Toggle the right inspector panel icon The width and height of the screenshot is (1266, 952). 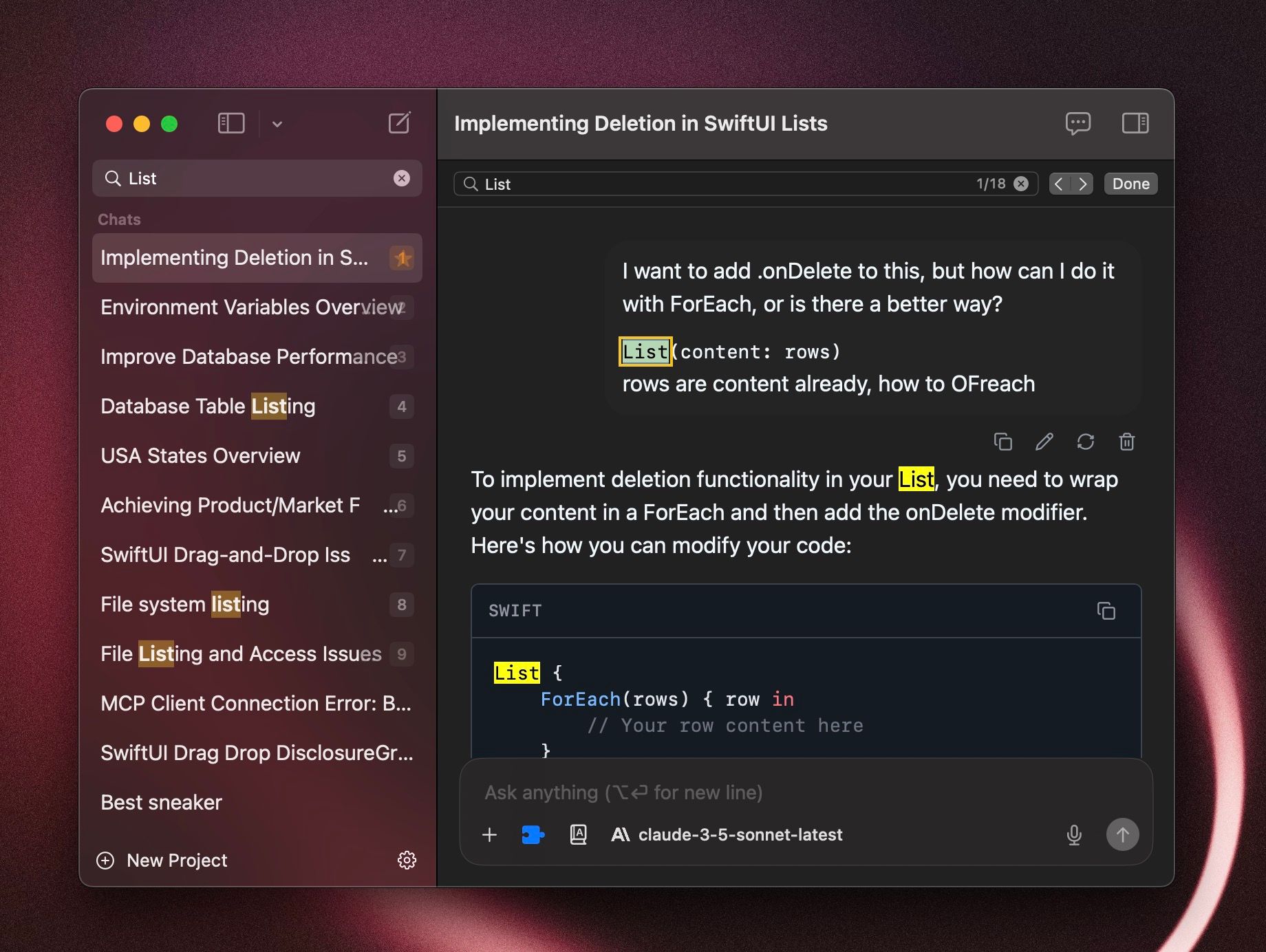pyautogui.click(x=1135, y=123)
